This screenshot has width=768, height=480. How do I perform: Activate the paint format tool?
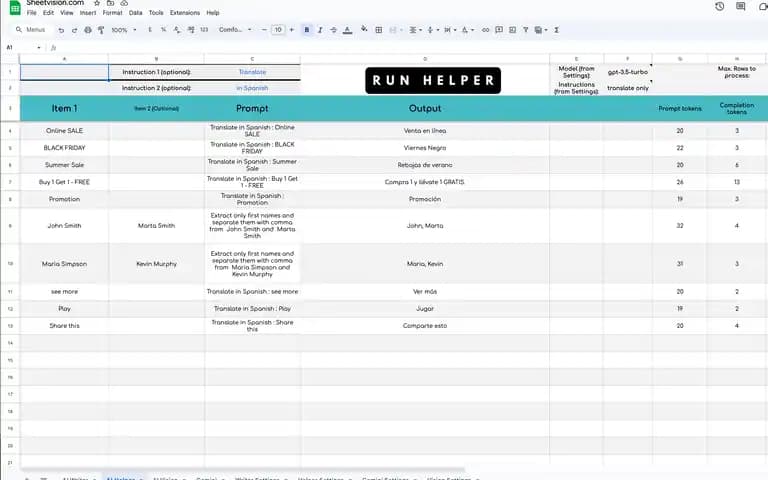[x=101, y=30]
